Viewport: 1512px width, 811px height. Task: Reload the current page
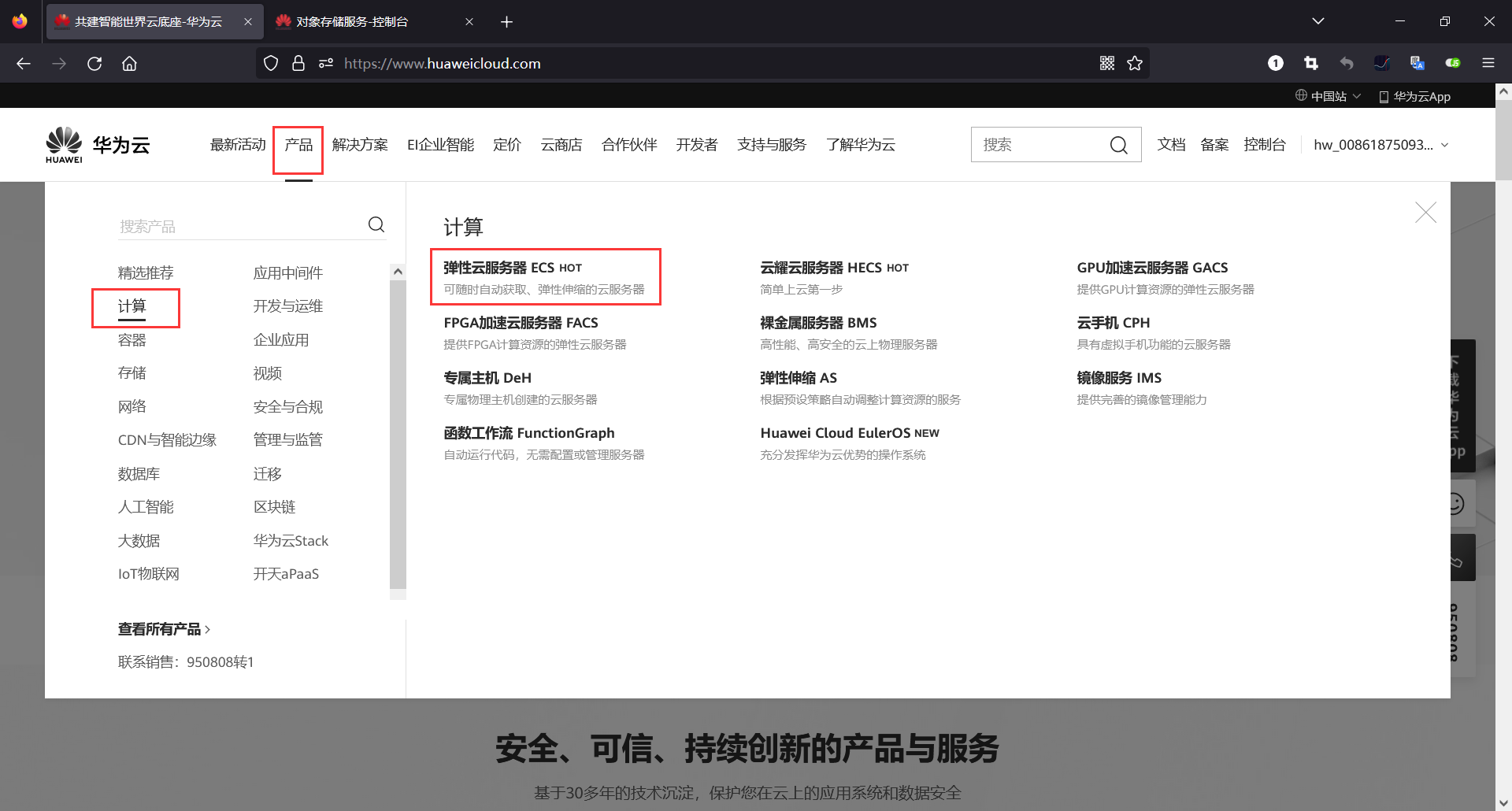point(94,63)
